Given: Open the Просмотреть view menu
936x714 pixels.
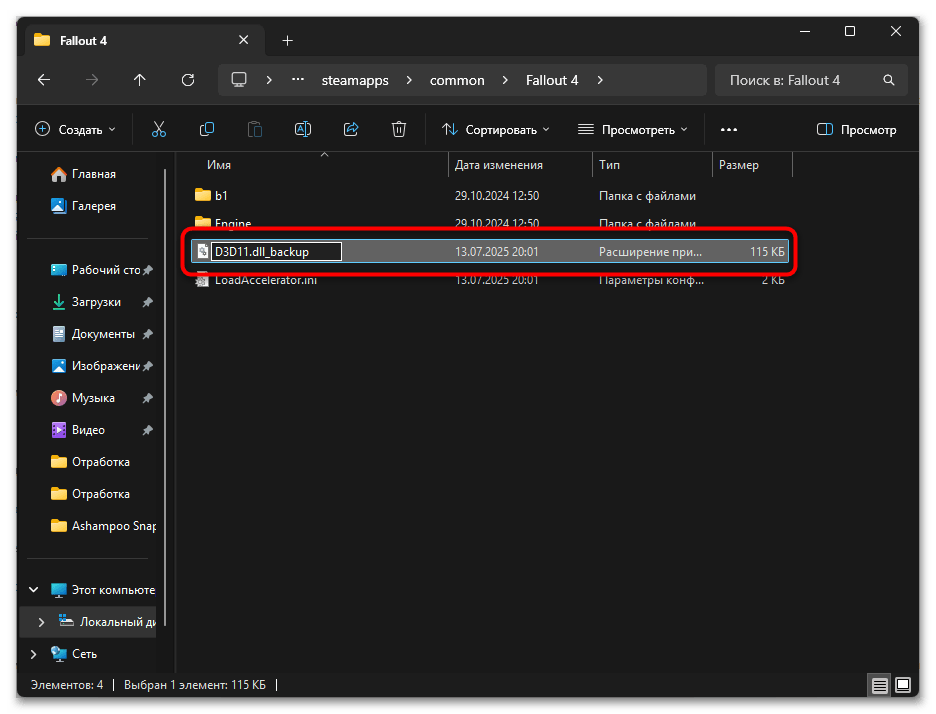Looking at the screenshot, I should click(633, 129).
